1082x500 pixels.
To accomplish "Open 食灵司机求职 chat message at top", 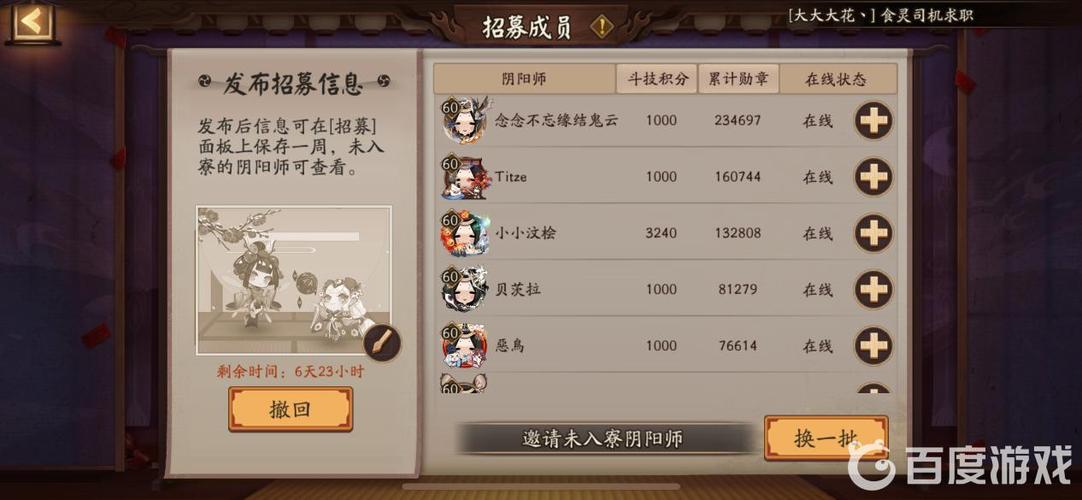I will coord(881,14).
